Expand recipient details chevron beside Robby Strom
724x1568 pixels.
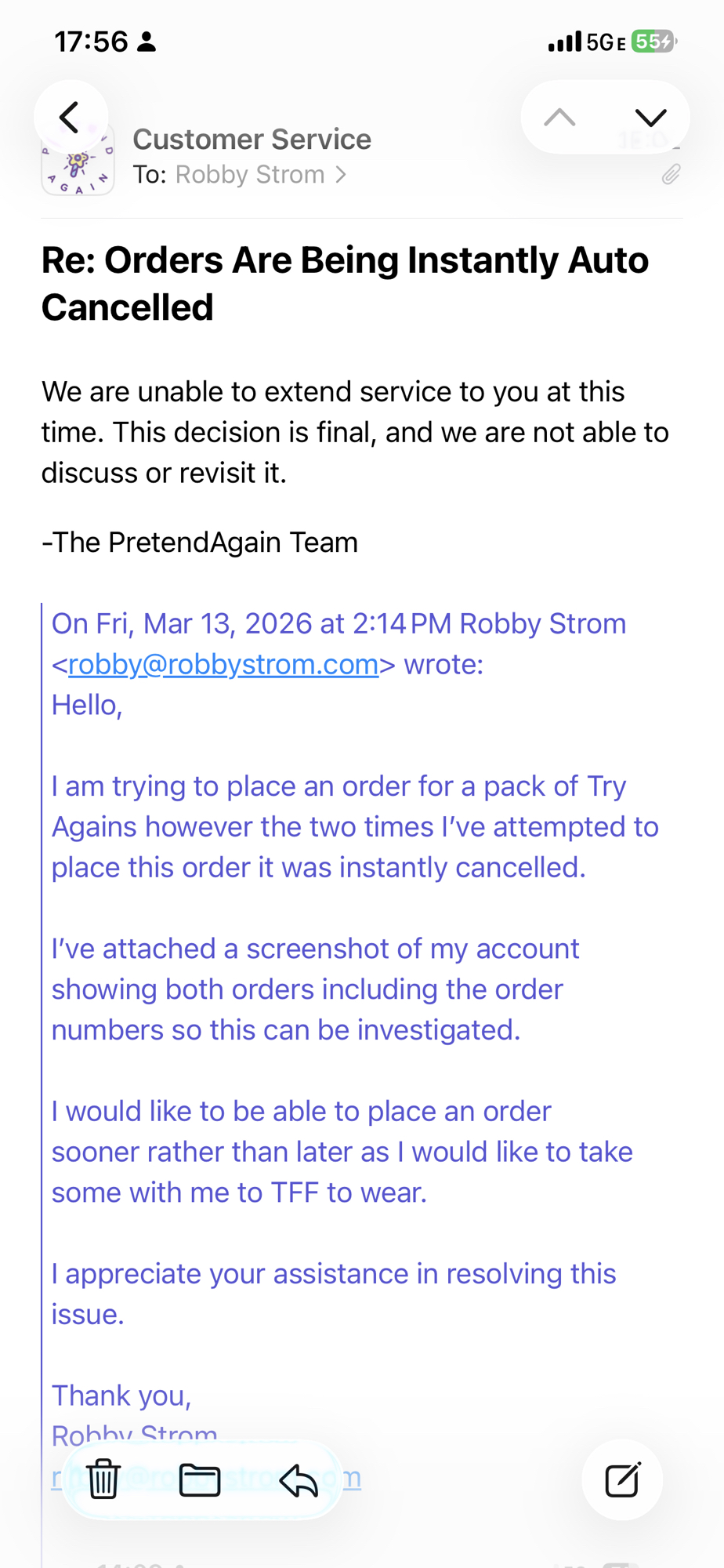[341, 174]
